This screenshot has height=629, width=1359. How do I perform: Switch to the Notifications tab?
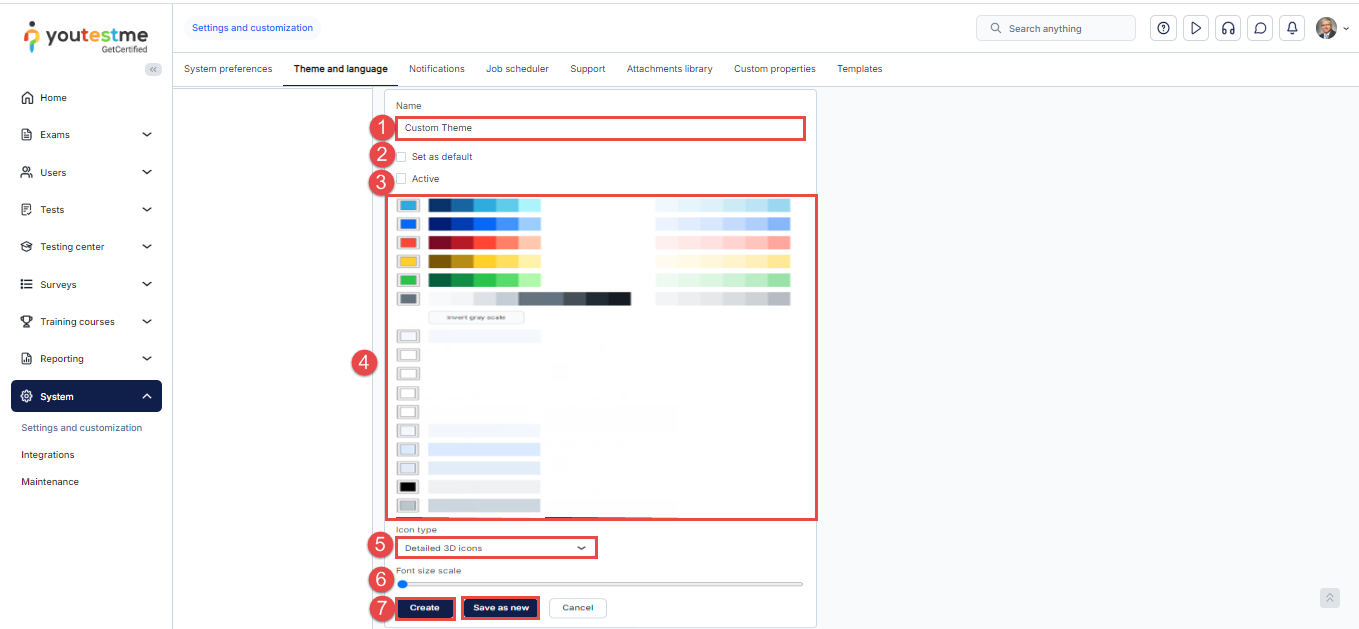click(x=436, y=69)
